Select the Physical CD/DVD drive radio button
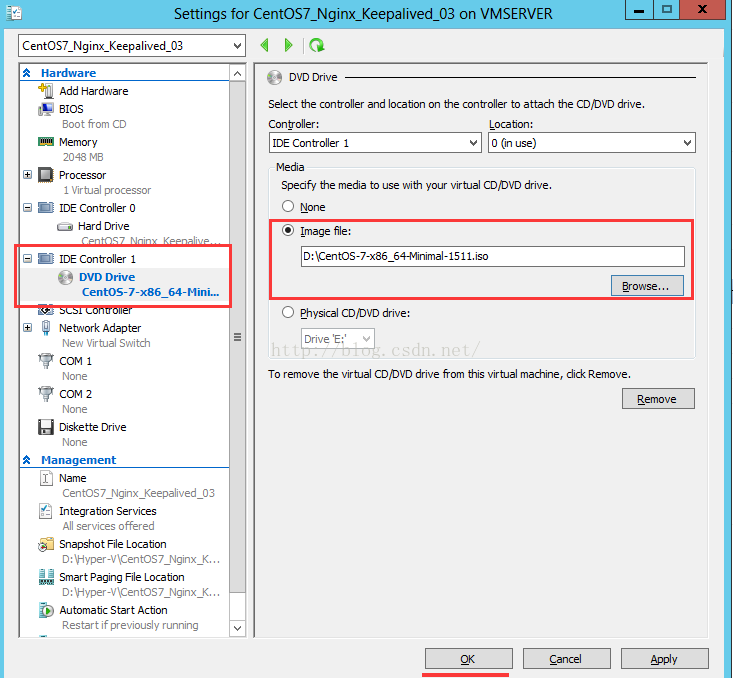The height and width of the screenshot is (678, 733). pos(288,312)
